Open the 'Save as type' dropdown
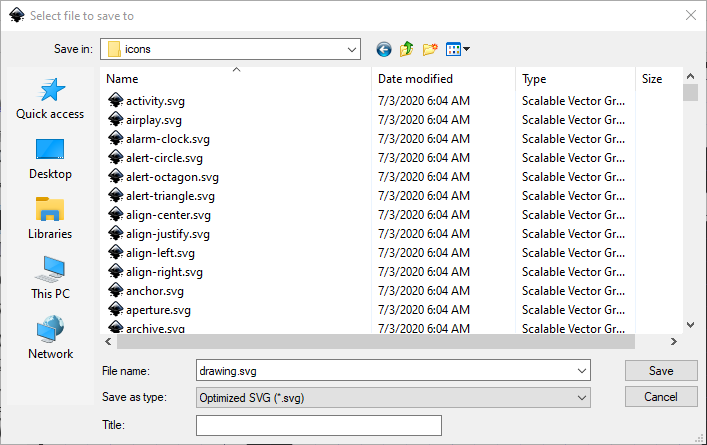 pyautogui.click(x=582, y=398)
